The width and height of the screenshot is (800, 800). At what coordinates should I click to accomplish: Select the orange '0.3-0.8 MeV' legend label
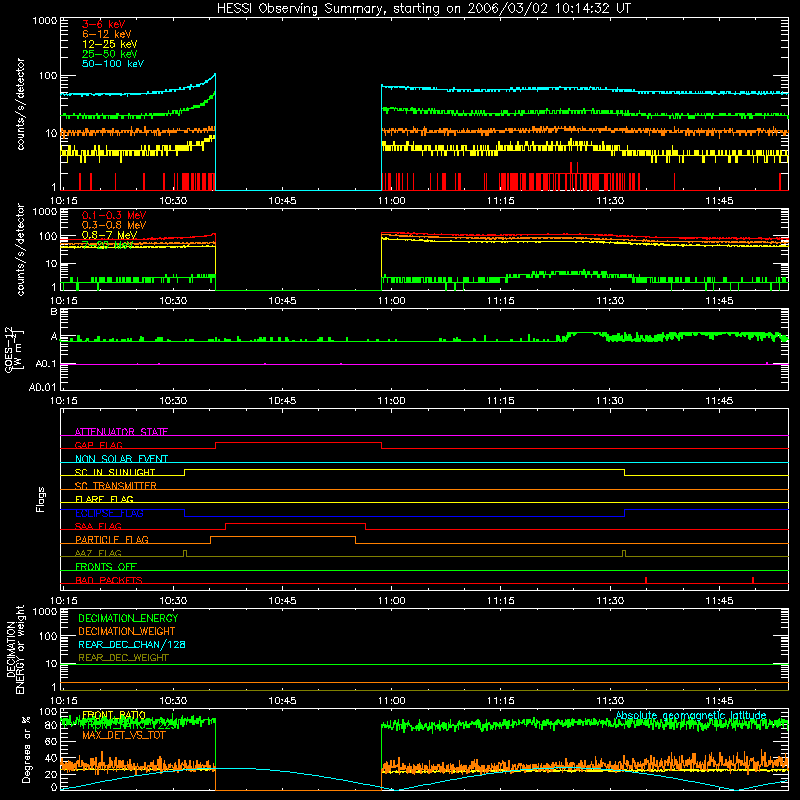pos(114,225)
